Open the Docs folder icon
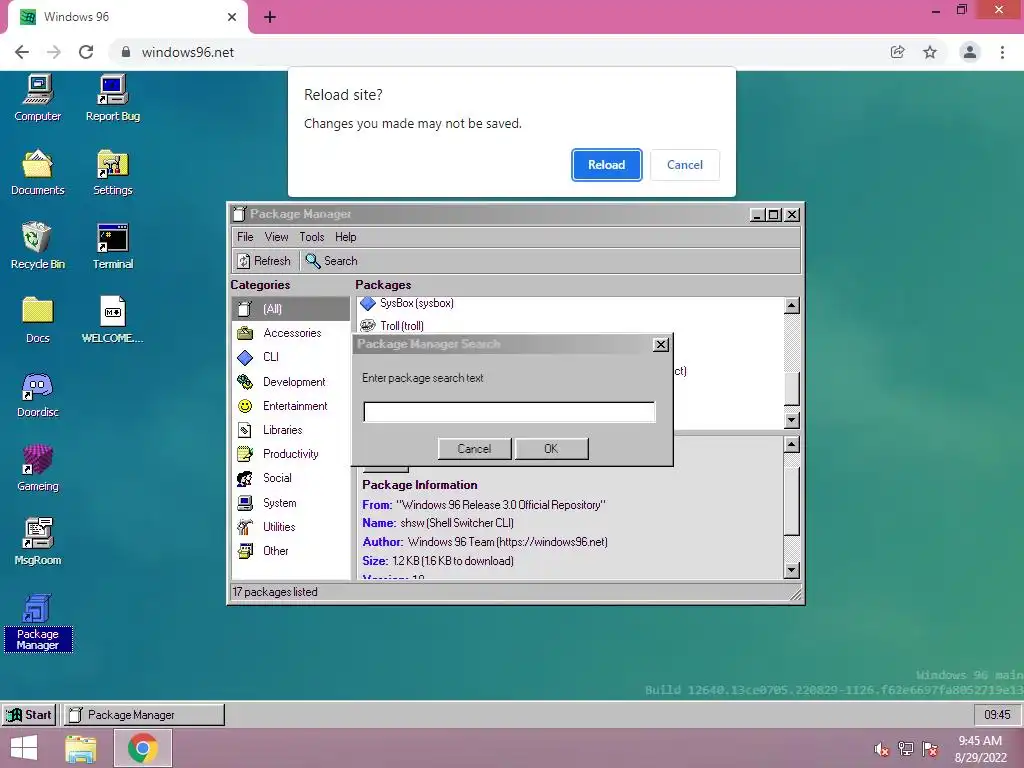 (38, 320)
